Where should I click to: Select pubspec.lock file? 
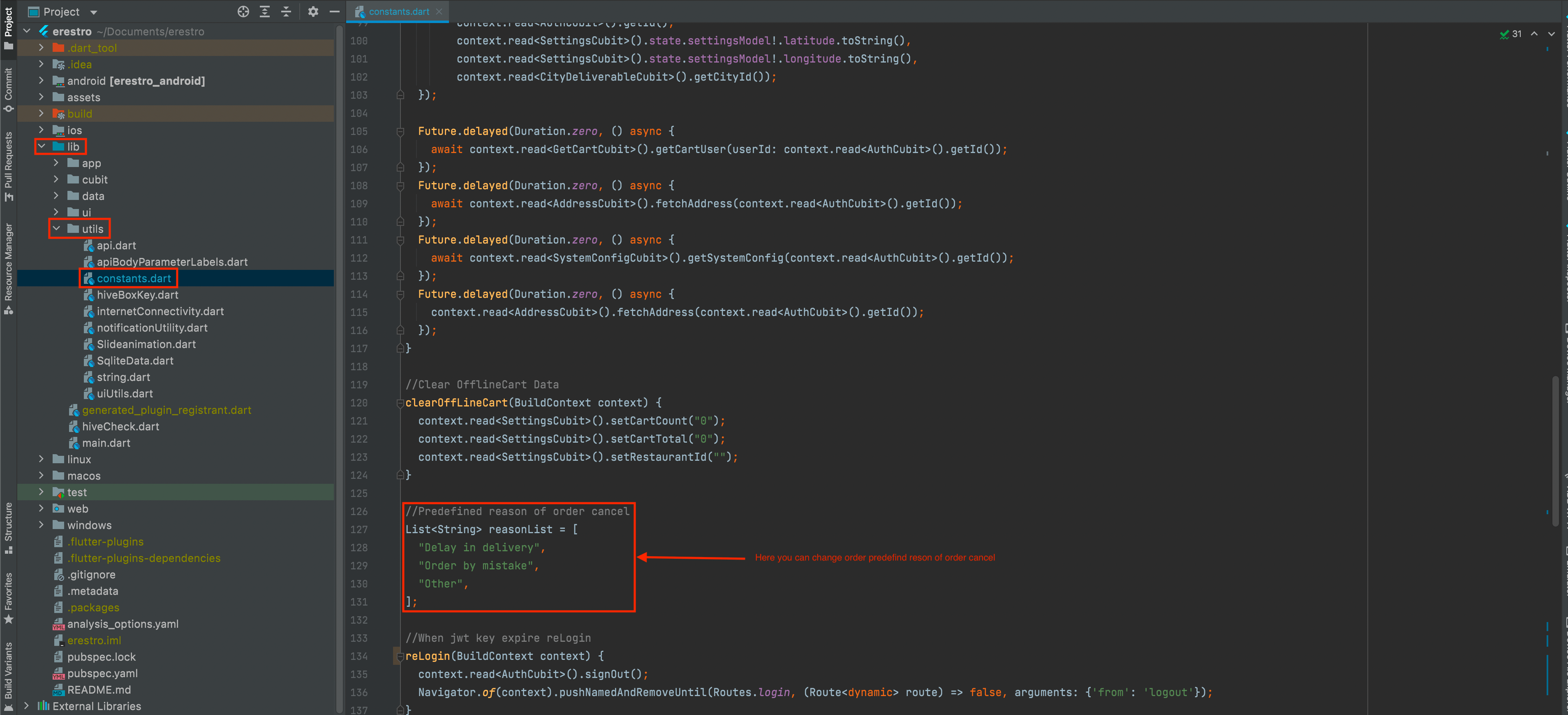click(101, 657)
